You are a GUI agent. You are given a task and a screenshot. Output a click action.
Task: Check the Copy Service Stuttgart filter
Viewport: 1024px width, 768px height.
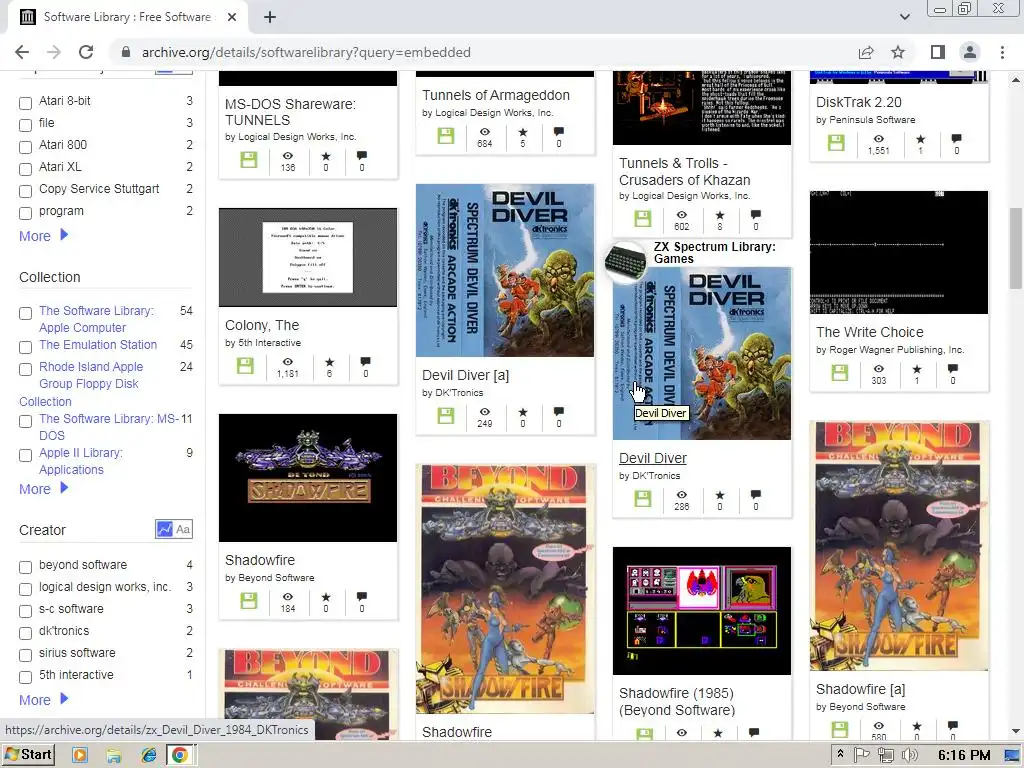[x=25, y=191]
